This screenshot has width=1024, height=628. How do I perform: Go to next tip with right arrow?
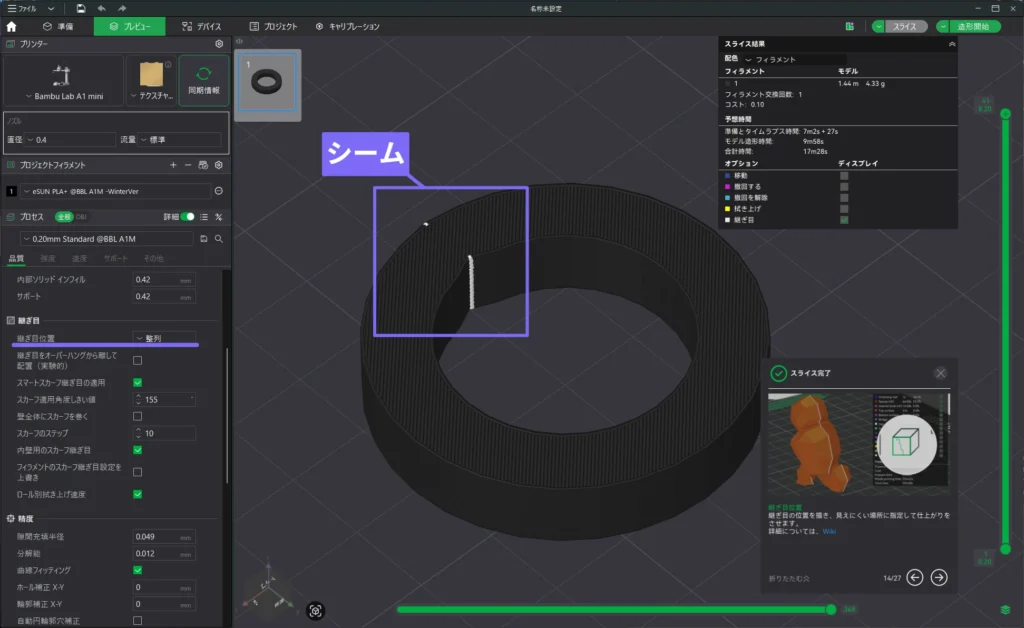click(x=938, y=577)
